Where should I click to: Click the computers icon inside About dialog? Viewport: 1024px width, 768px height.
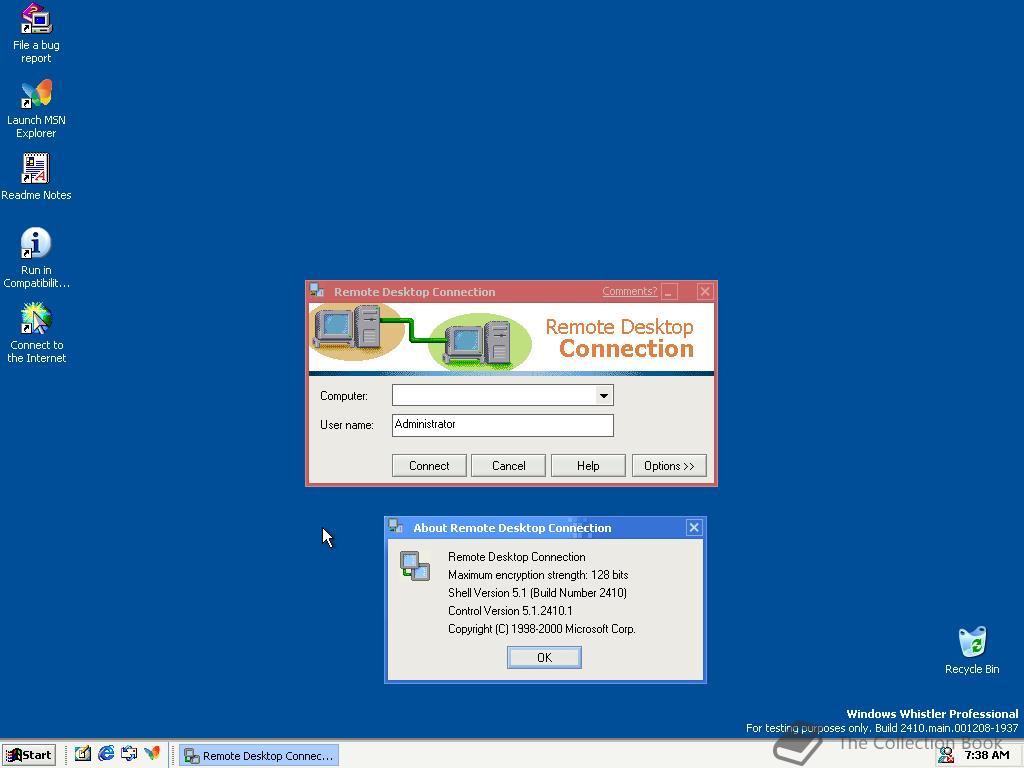click(x=415, y=566)
